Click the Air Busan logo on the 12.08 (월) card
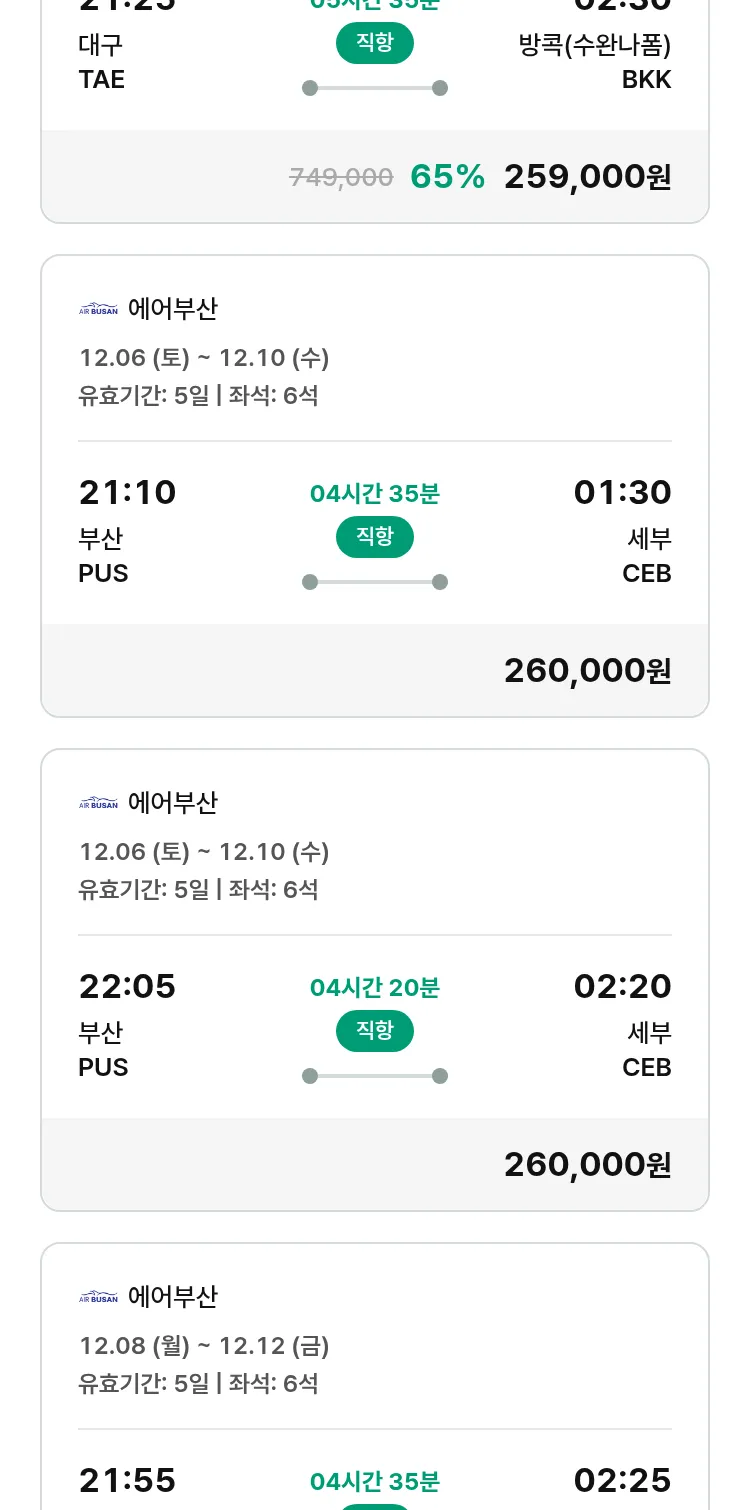The width and height of the screenshot is (750, 1510). (x=98, y=1297)
